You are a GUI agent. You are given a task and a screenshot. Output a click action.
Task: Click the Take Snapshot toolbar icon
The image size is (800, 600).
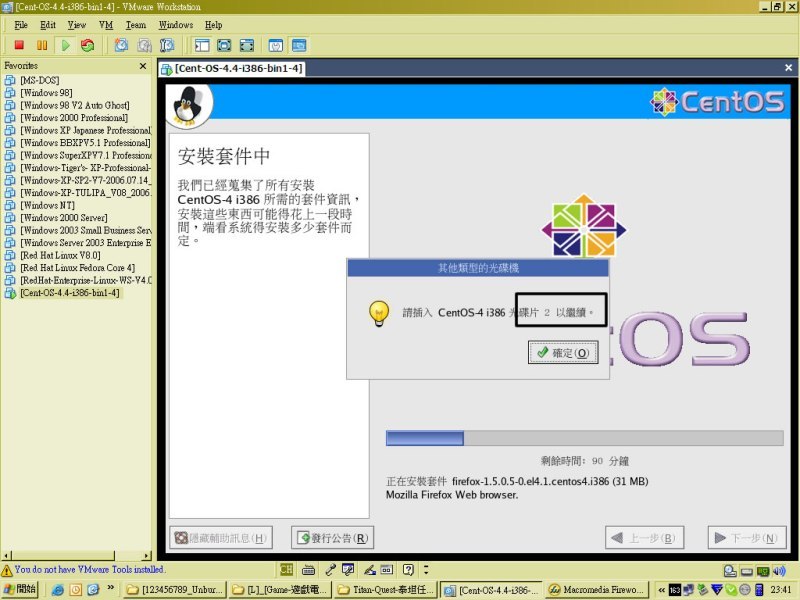tap(121, 45)
